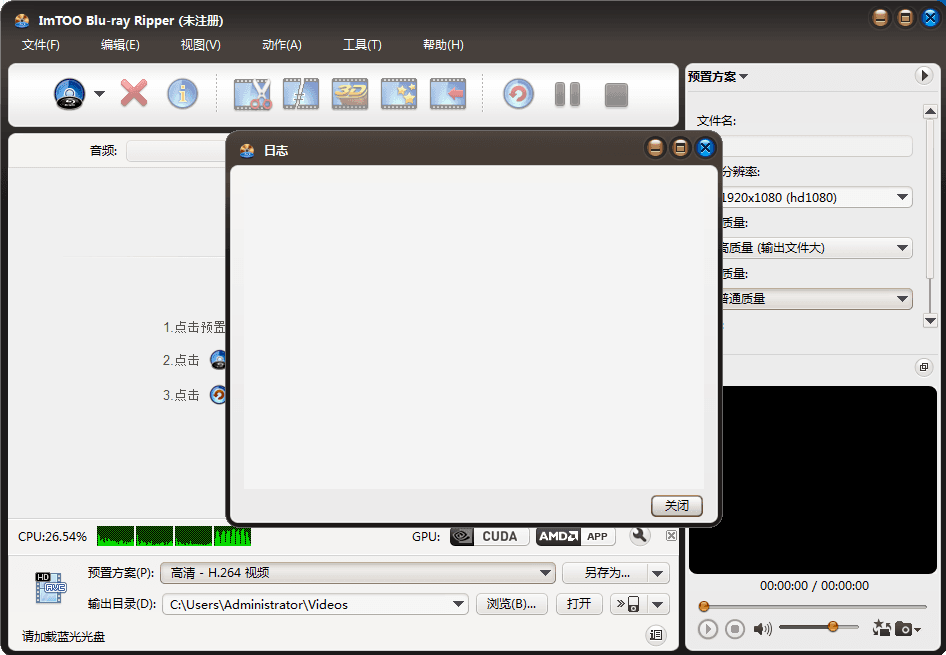Maximize the main ImTOO Blu-ray Ripper window

[x=906, y=18]
